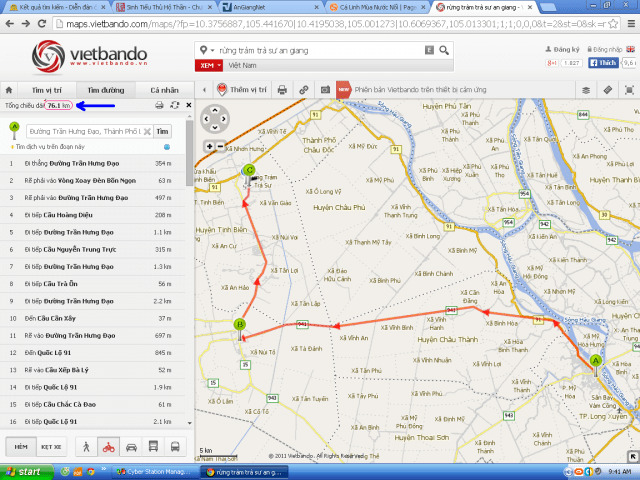Click Đăng nhập login link
Screen dimensions: 640x480
[x=604, y=49]
